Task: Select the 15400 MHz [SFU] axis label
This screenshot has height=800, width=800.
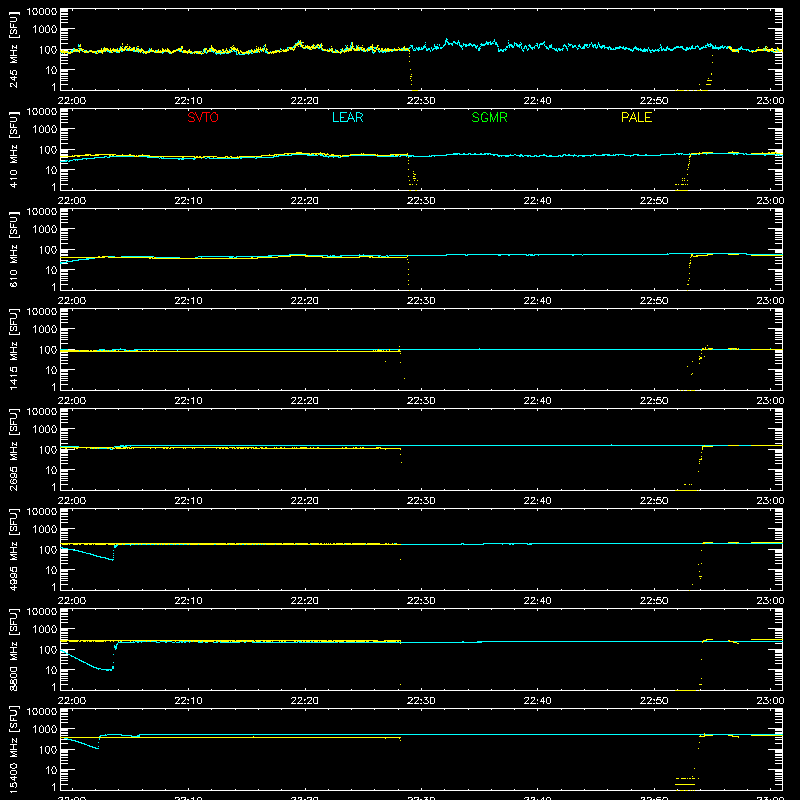Action: point(14,749)
